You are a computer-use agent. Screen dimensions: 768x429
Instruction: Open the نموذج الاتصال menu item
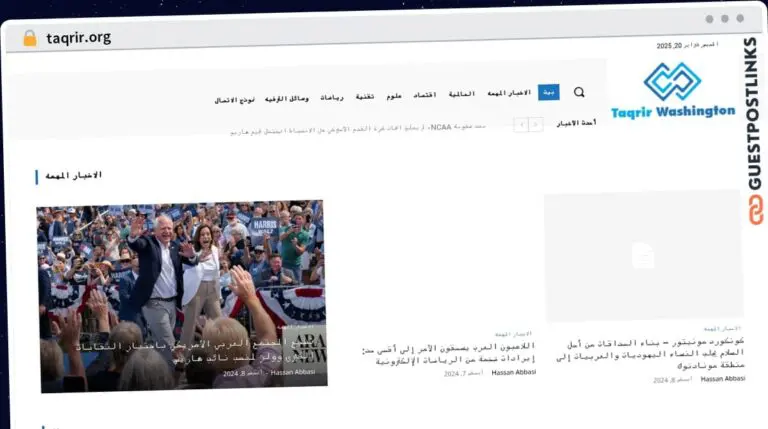[x=234, y=100]
